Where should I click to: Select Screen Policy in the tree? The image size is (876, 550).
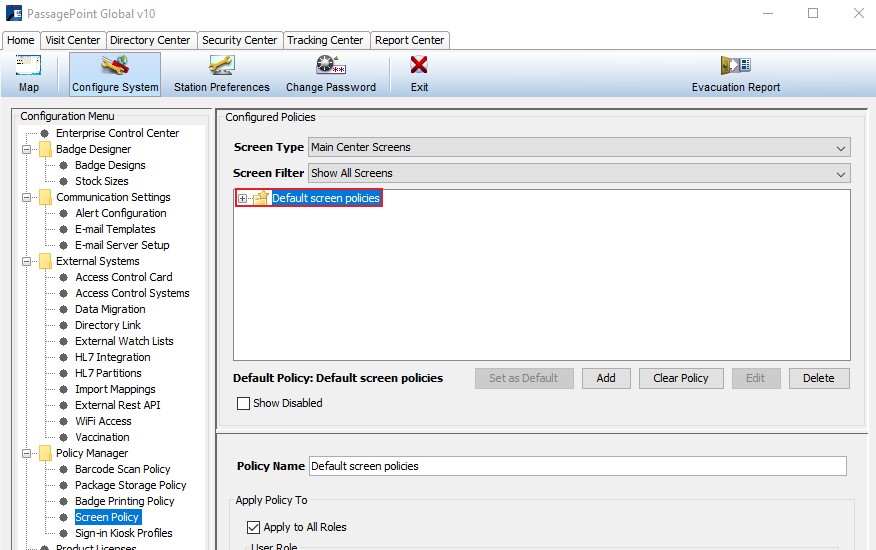[107, 518]
